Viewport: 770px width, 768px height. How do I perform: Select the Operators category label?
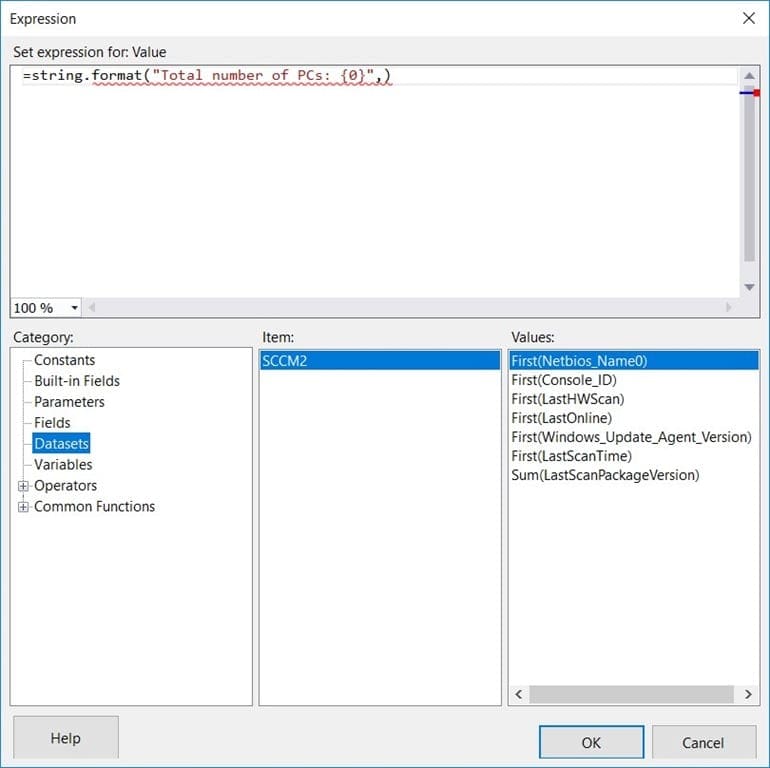65,486
